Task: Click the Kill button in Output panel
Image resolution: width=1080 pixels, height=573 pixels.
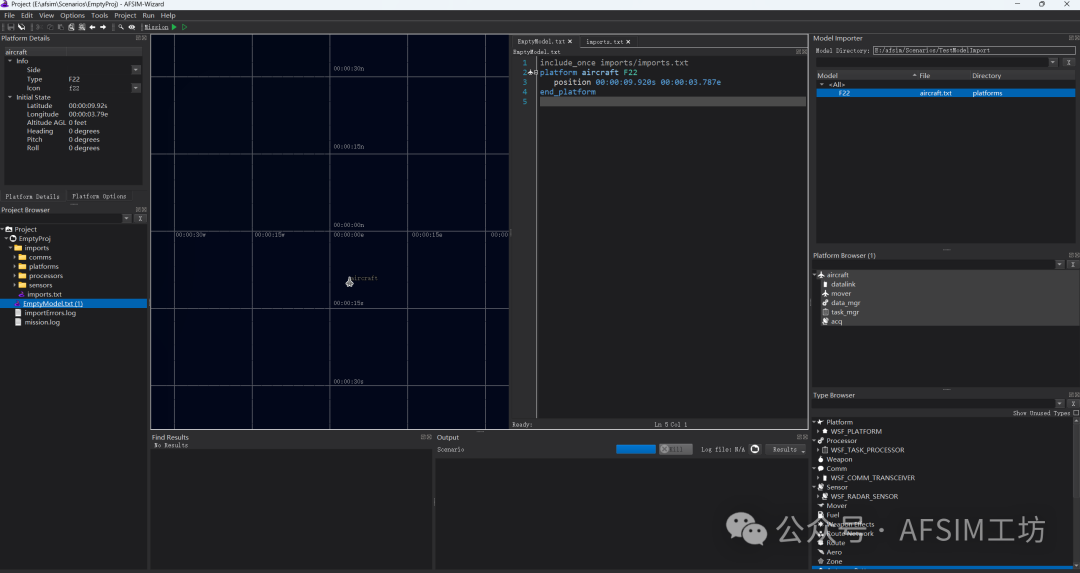Action: coord(676,449)
